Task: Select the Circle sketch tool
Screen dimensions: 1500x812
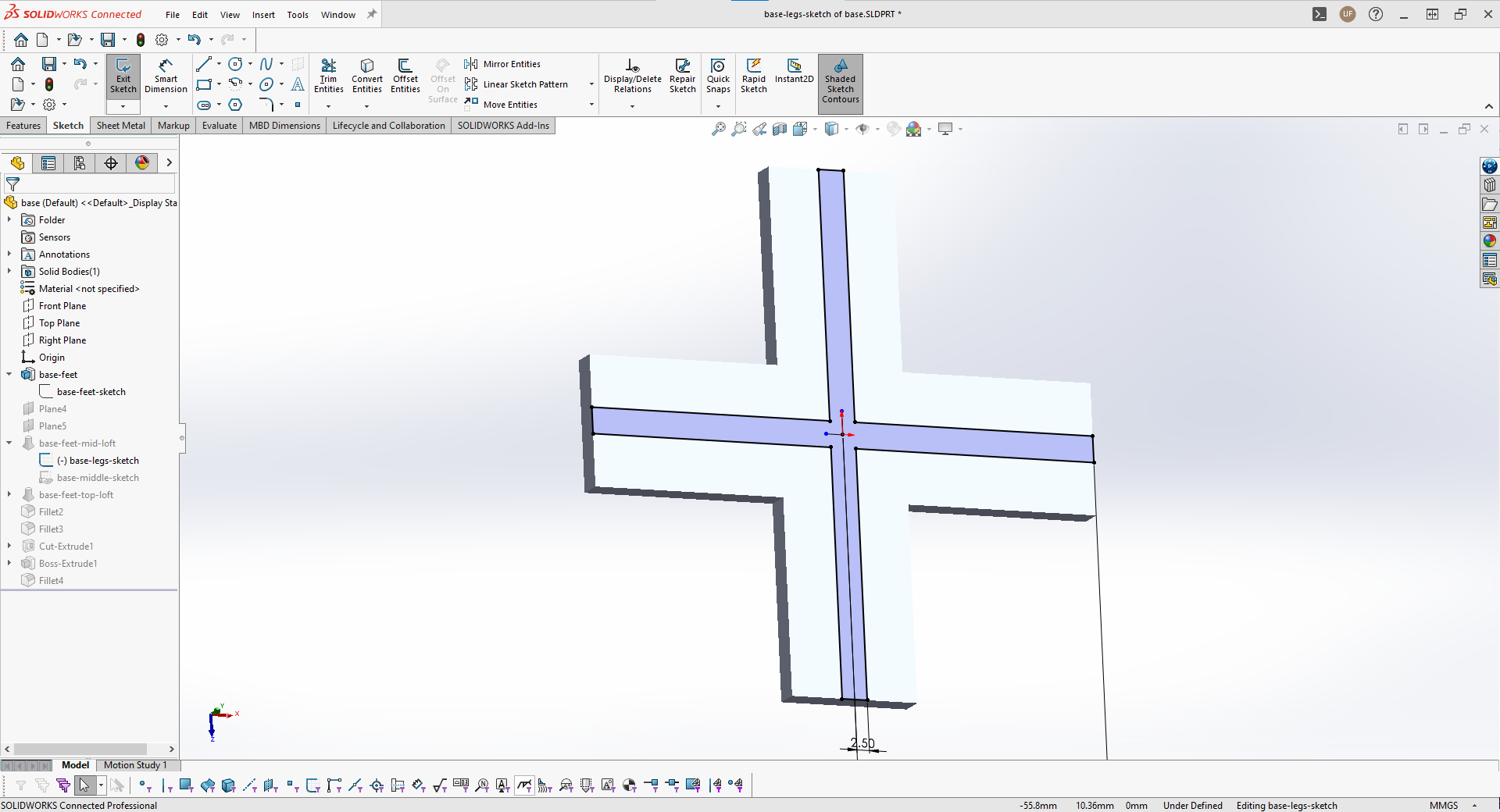Action: [x=235, y=64]
